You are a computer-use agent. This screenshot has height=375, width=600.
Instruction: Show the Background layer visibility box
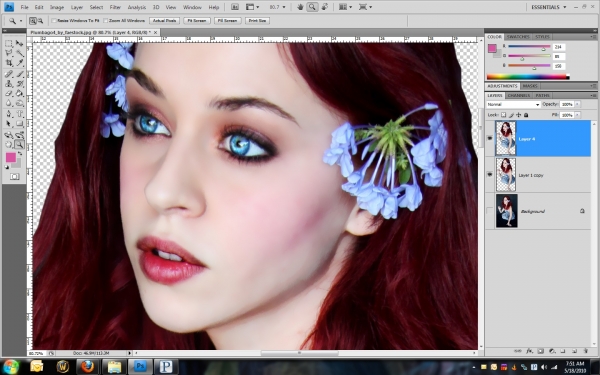pos(489,211)
